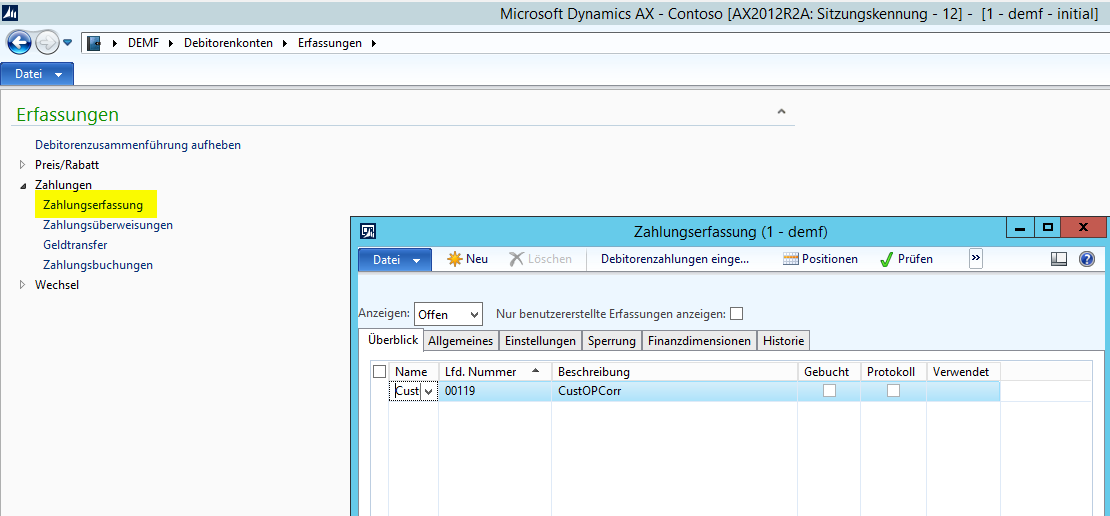The width and height of the screenshot is (1110, 516).
Task: Click the green Prüfen checkmark icon
Action: coord(886,259)
